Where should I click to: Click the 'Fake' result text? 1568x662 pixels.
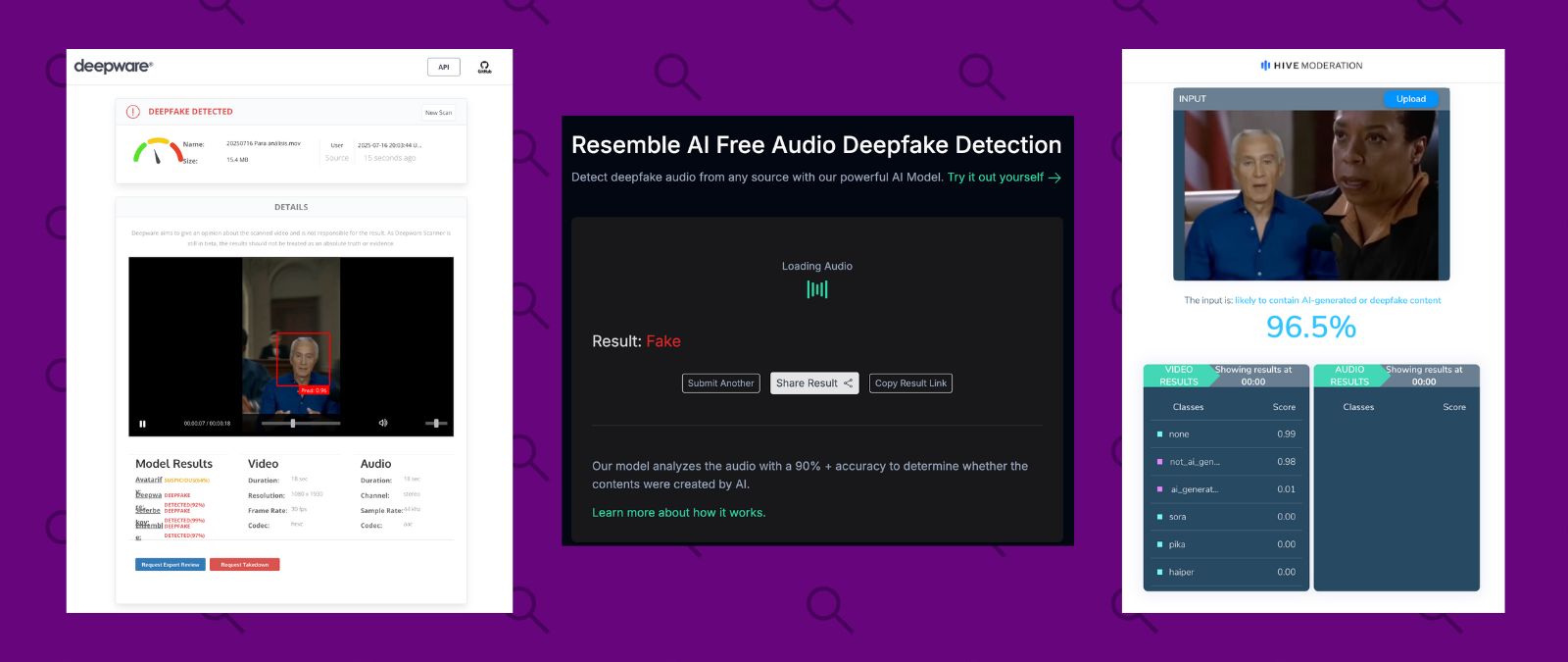663,341
